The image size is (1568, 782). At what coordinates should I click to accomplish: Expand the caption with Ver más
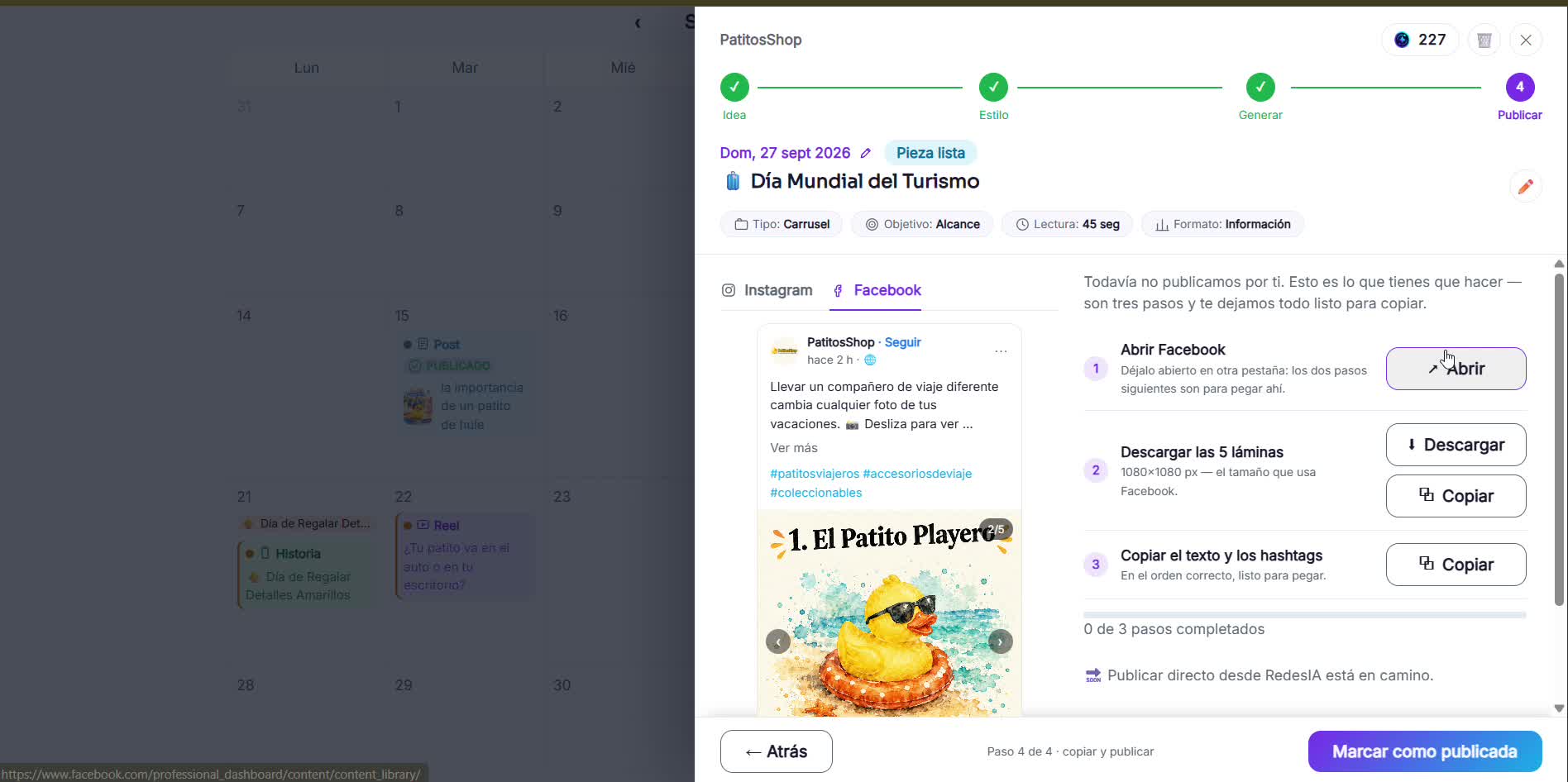point(794,448)
